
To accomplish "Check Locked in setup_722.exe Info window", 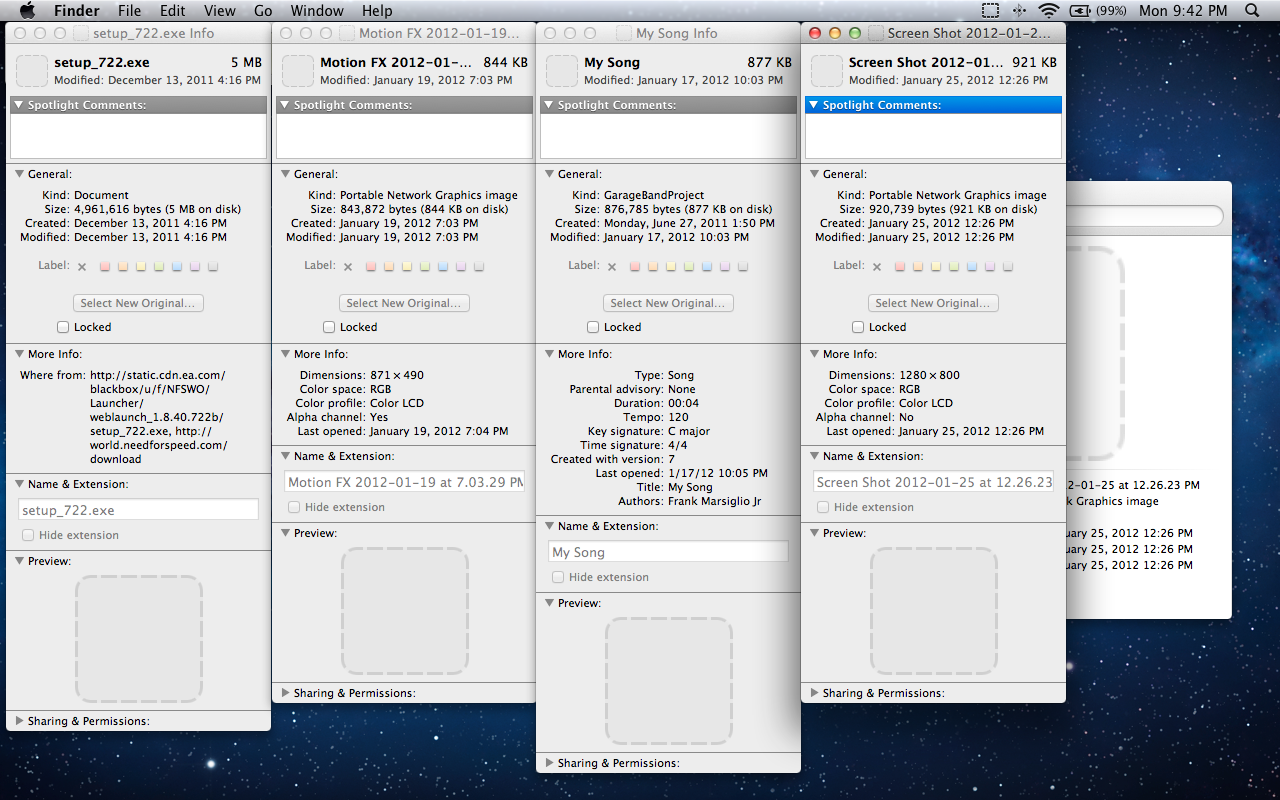I will [x=63, y=327].
